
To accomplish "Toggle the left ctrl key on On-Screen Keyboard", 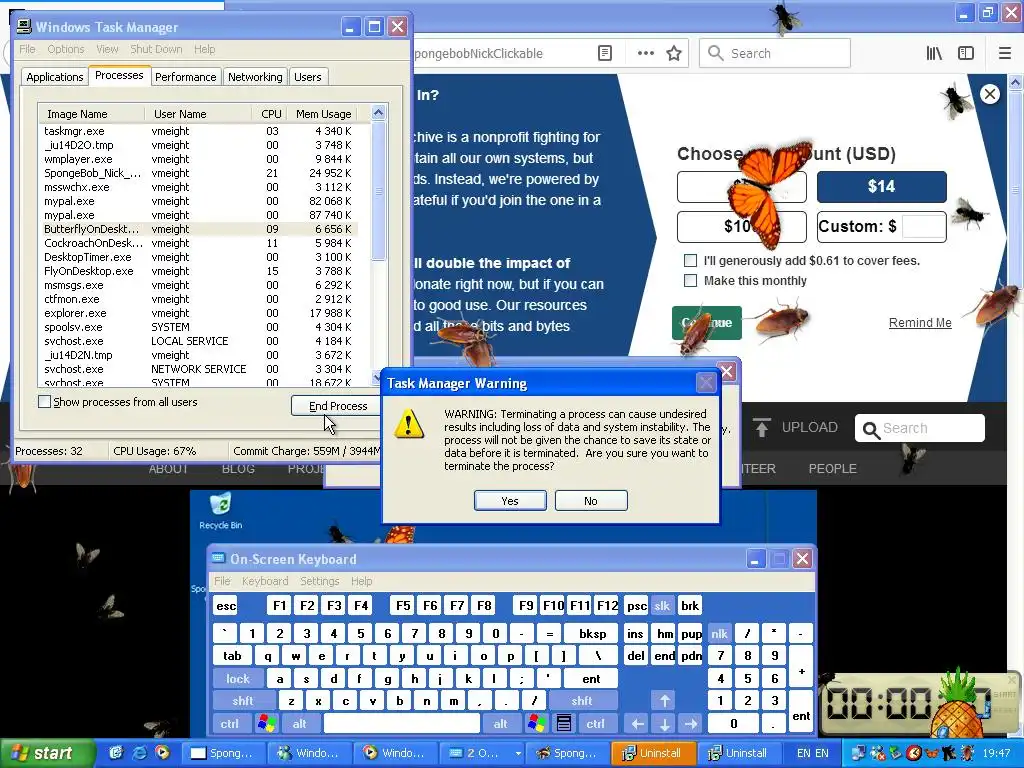I will tap(229, 724).
